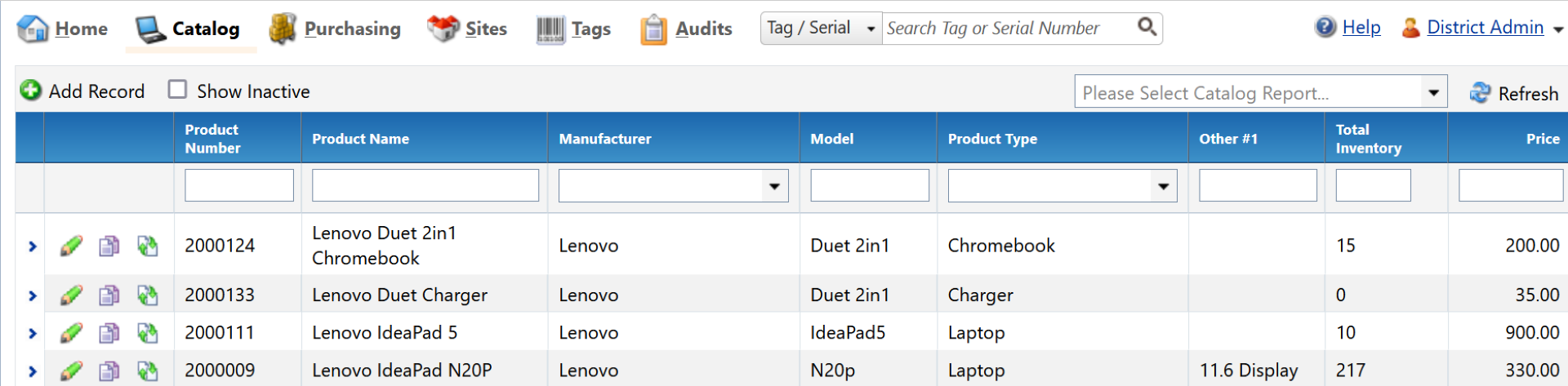
Task: Click the green arrows icon for 2000009
Action: pos(148,370)
